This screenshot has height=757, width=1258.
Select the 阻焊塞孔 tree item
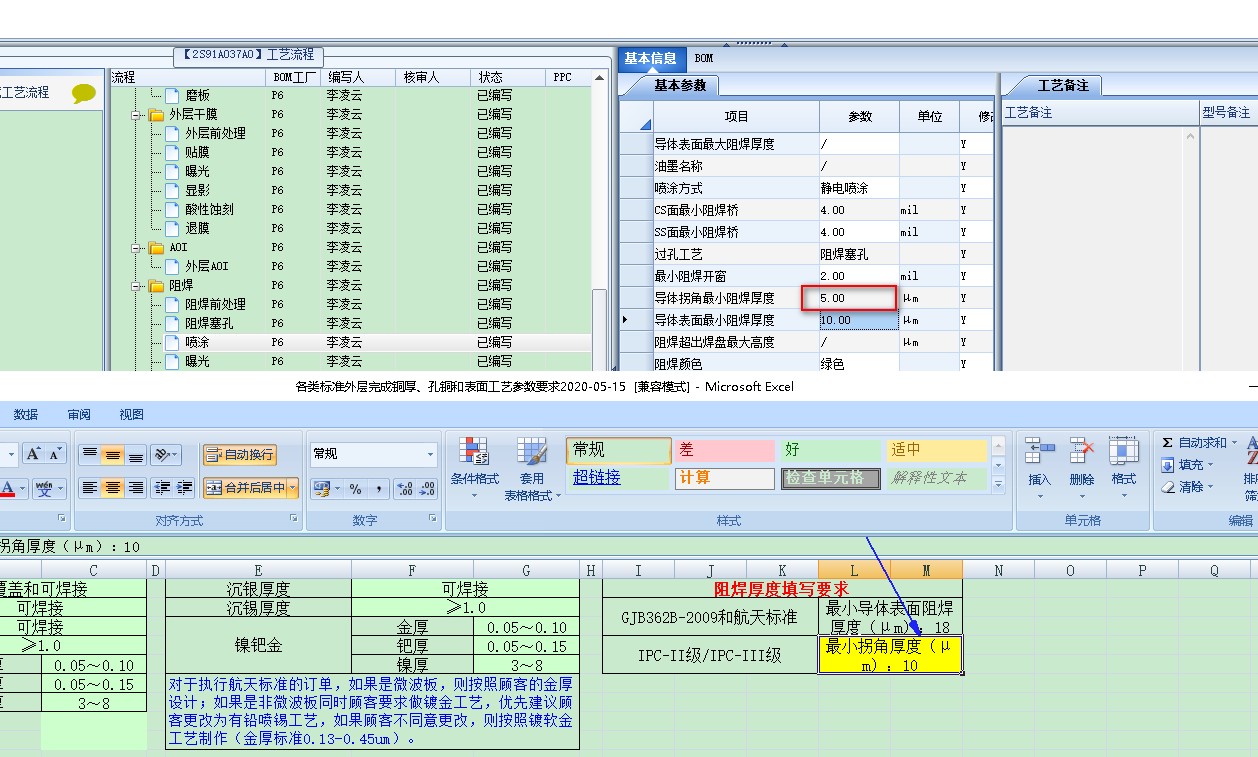pyautogui.click(x=209, y=324)
